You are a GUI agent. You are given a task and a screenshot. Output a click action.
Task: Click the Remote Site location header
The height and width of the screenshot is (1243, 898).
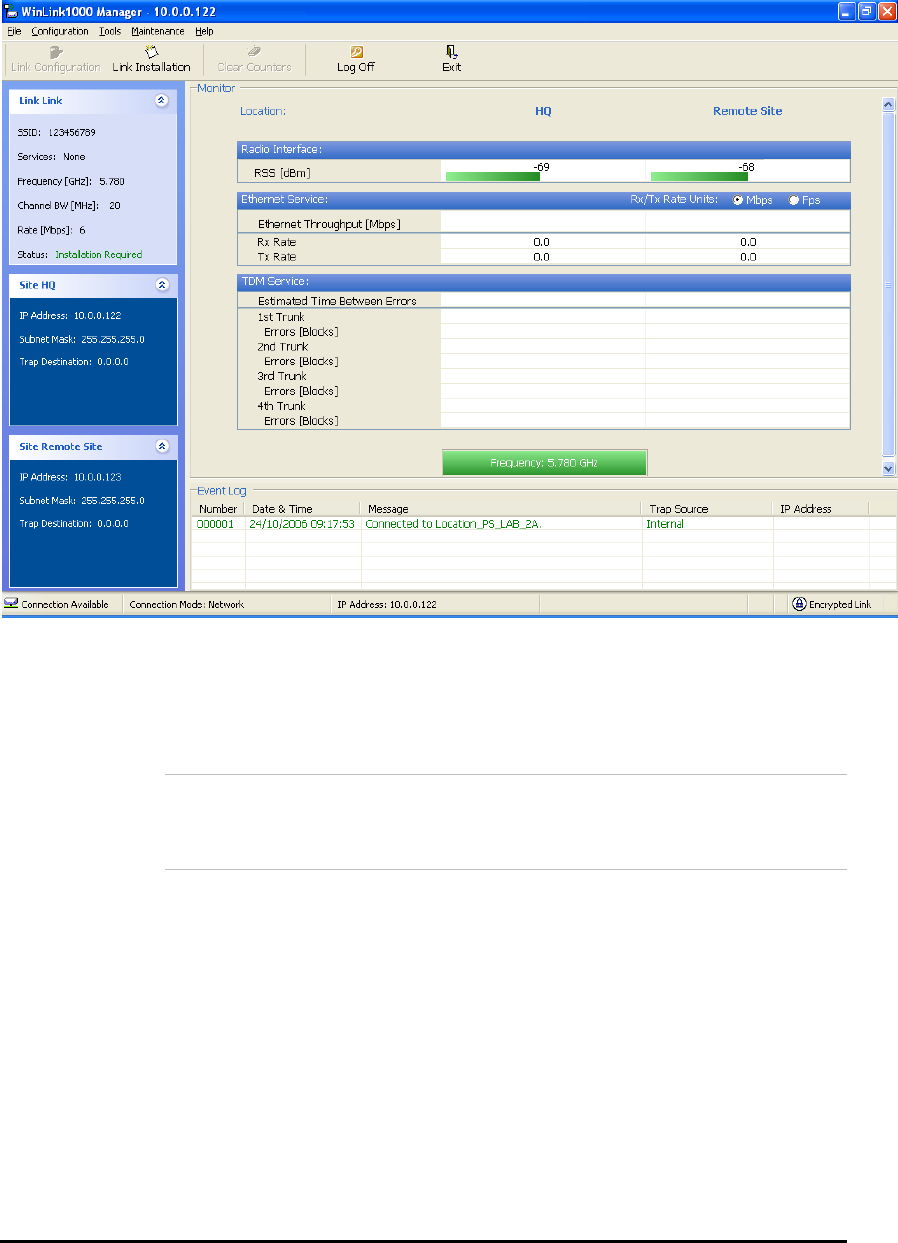coord(747,111)
